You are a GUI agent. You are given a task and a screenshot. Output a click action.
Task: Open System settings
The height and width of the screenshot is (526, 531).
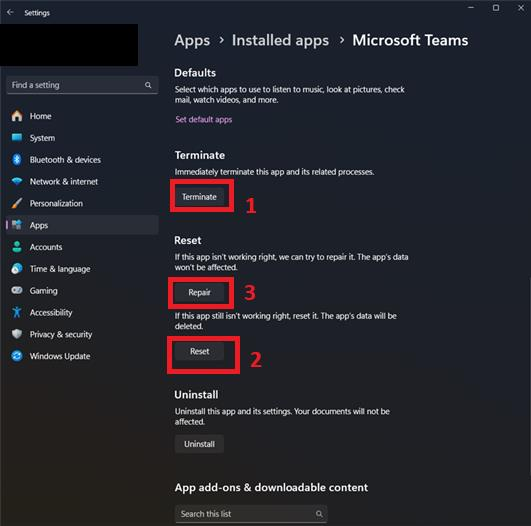82,138
